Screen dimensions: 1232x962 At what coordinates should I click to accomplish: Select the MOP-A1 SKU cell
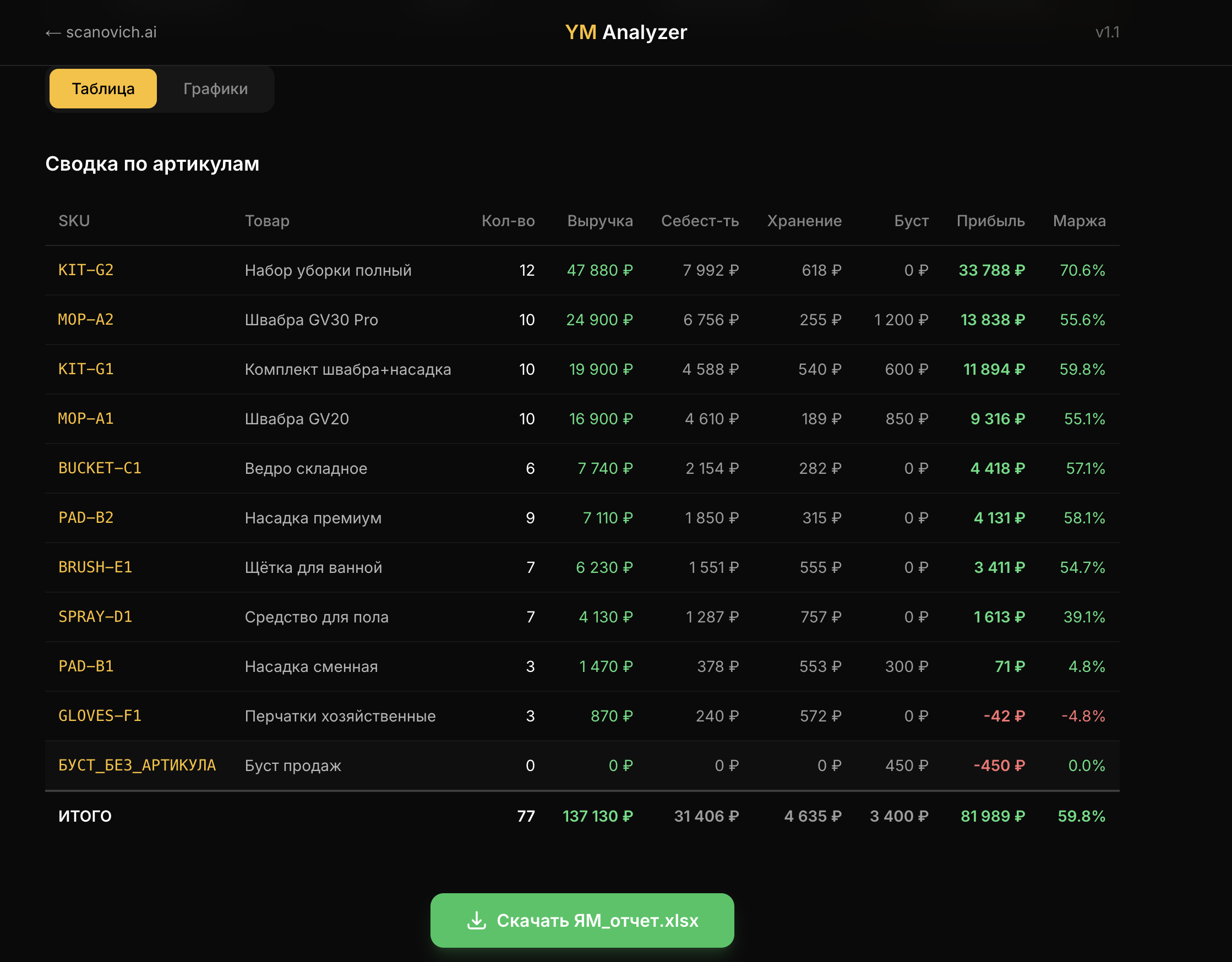coord(86,419)
